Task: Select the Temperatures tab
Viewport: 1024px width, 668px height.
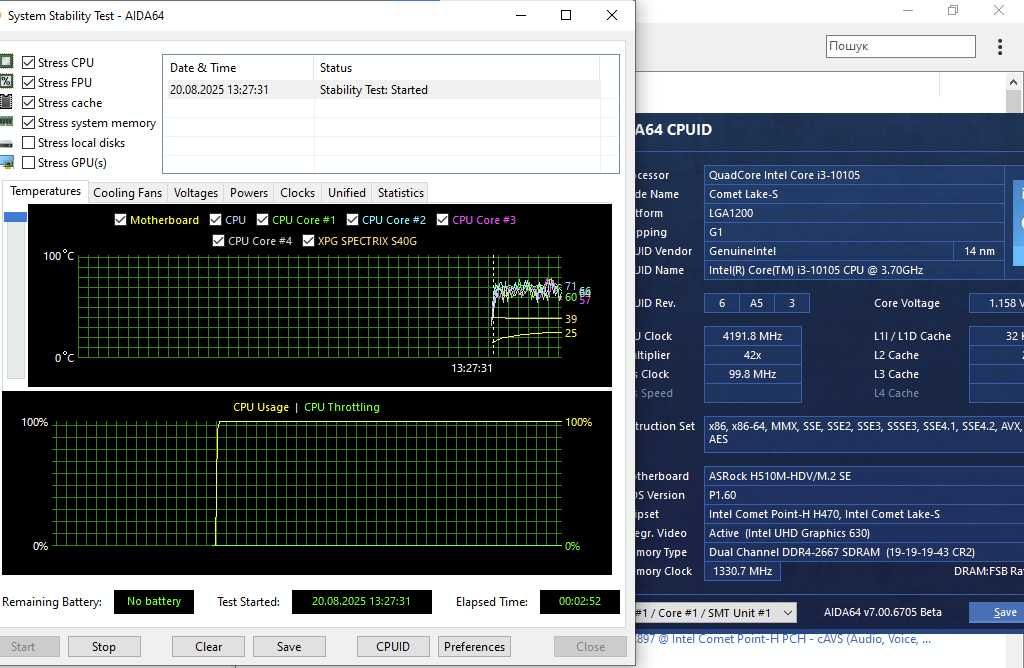Action: point(45,191)
